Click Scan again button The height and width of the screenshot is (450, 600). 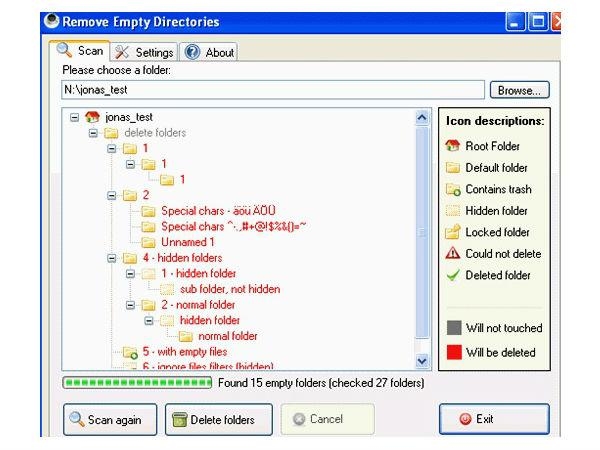coord(110,419)
